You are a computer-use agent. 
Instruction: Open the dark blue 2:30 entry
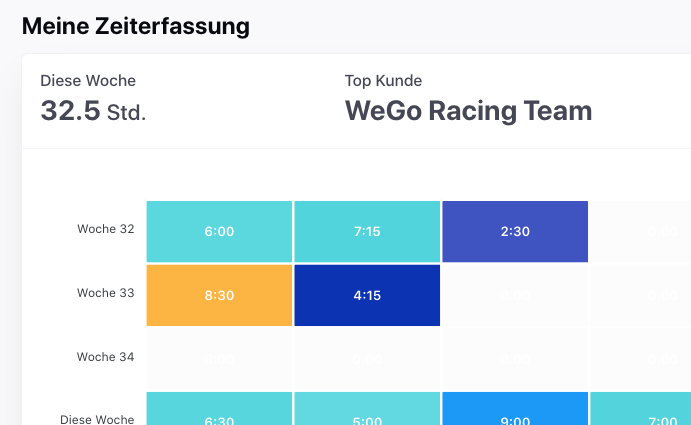pyautogui.click(x=514, y=231)
